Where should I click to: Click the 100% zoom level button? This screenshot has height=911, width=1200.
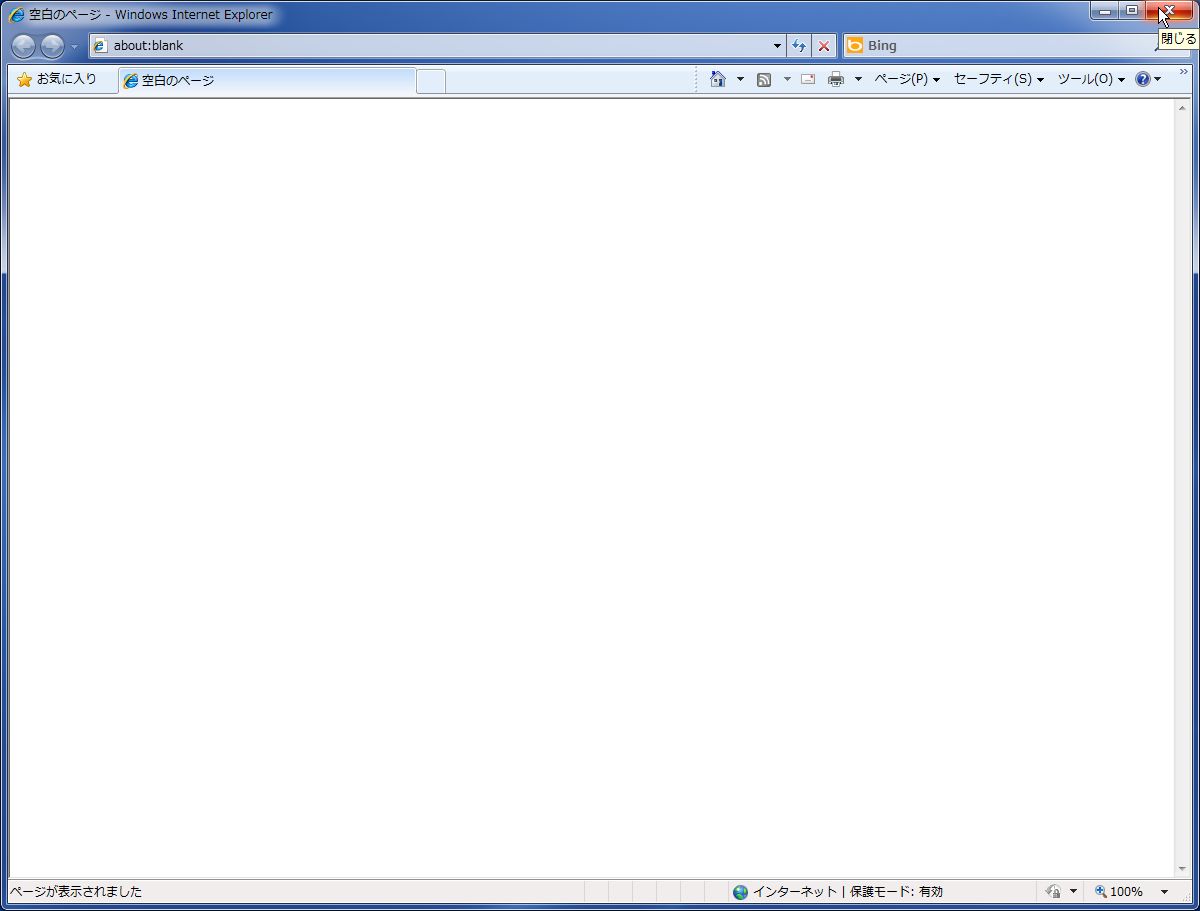coord(1119,892)
